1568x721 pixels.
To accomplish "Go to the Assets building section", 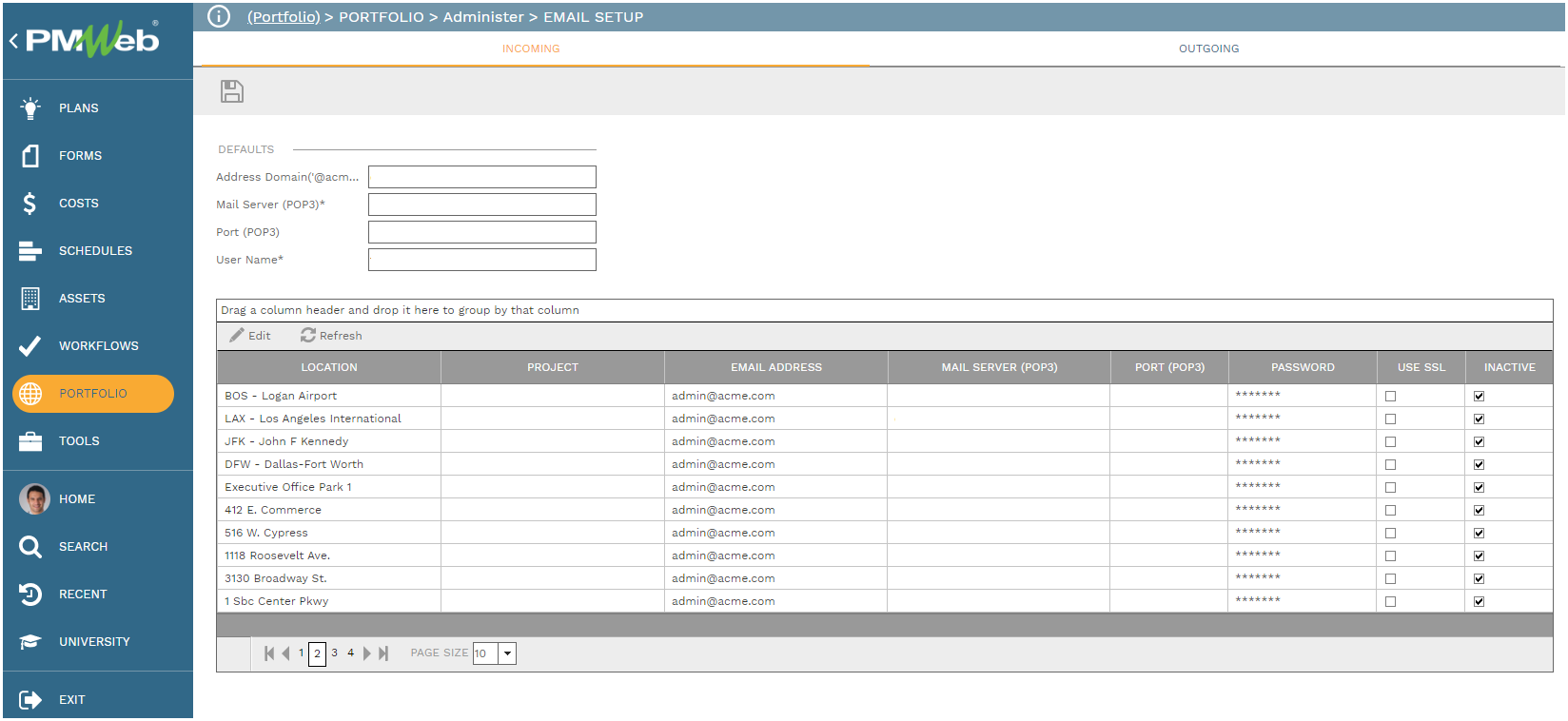I will point(30,299).
